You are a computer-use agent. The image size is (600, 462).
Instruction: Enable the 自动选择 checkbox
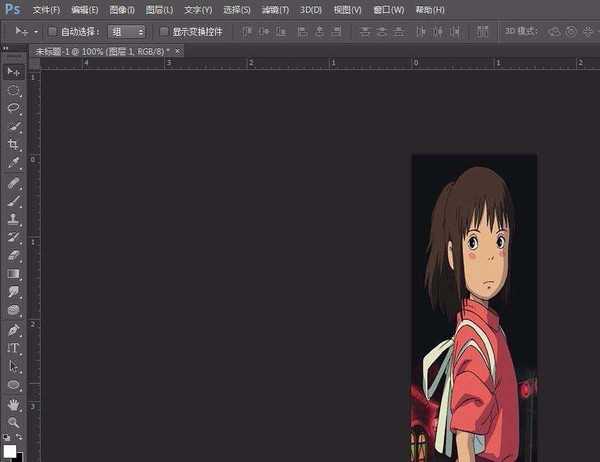tap(53, 31)
